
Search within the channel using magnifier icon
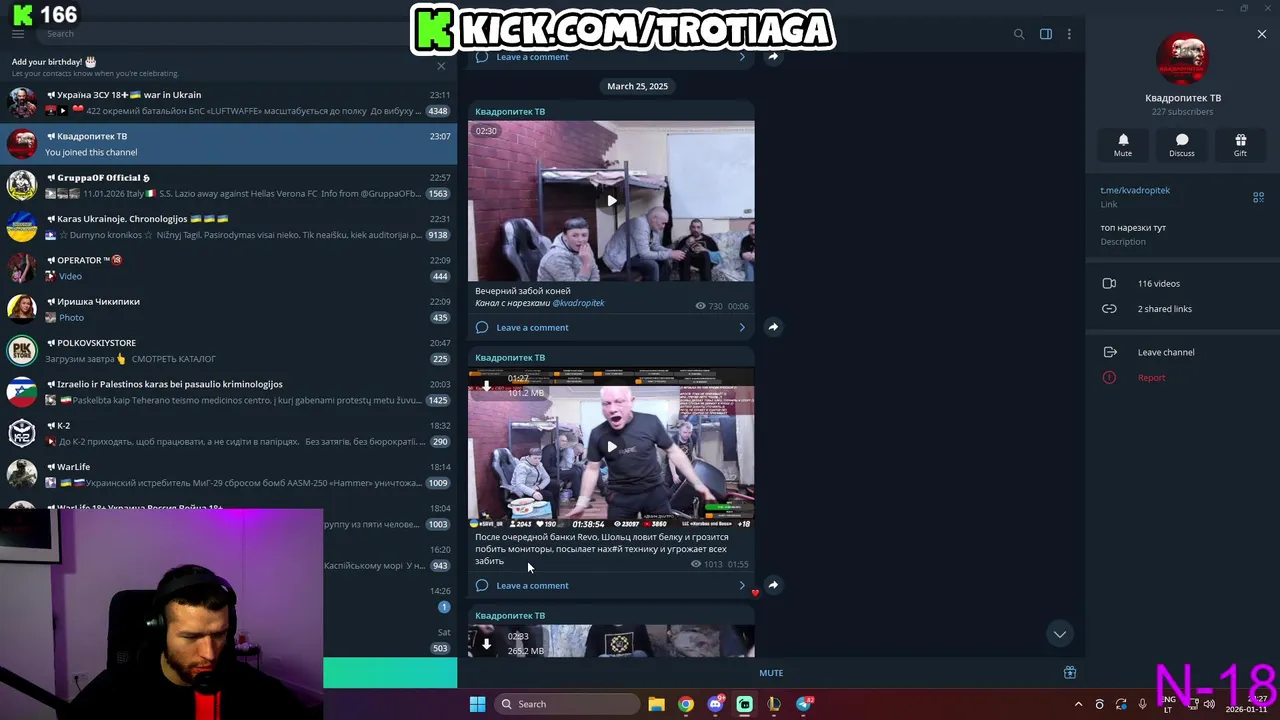pos(1019,34)
